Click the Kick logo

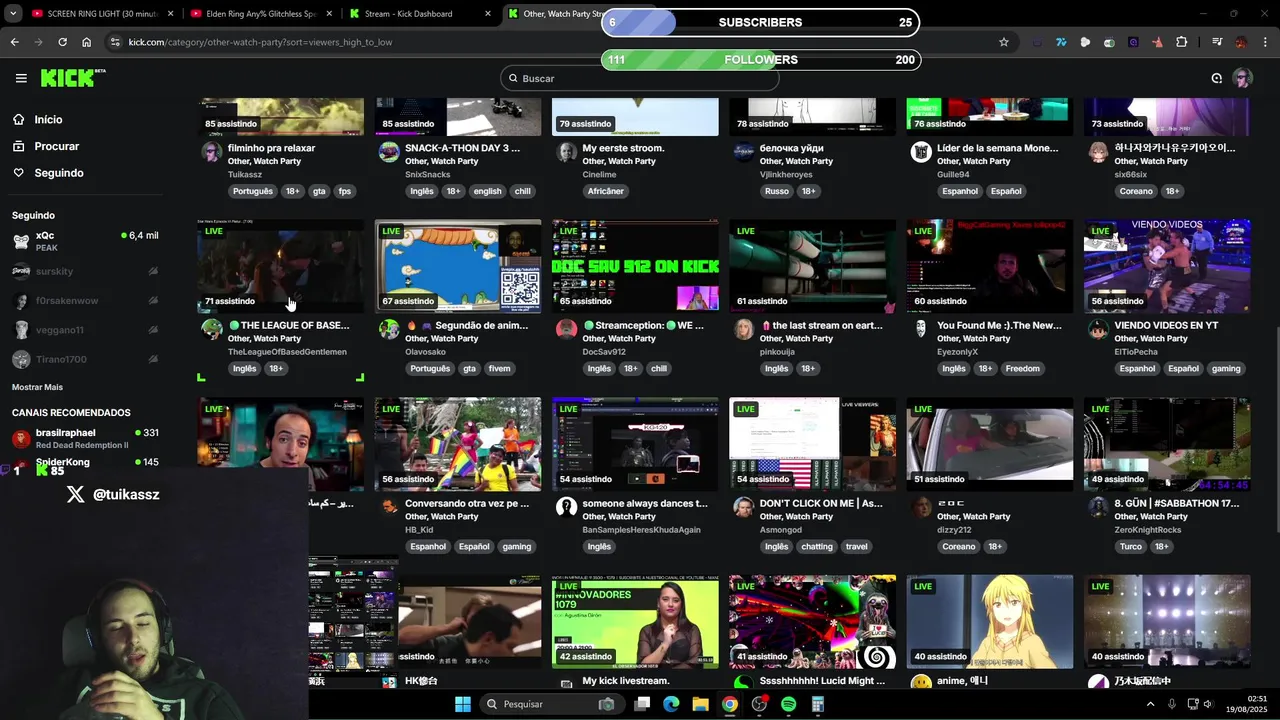tap(73, 78)
